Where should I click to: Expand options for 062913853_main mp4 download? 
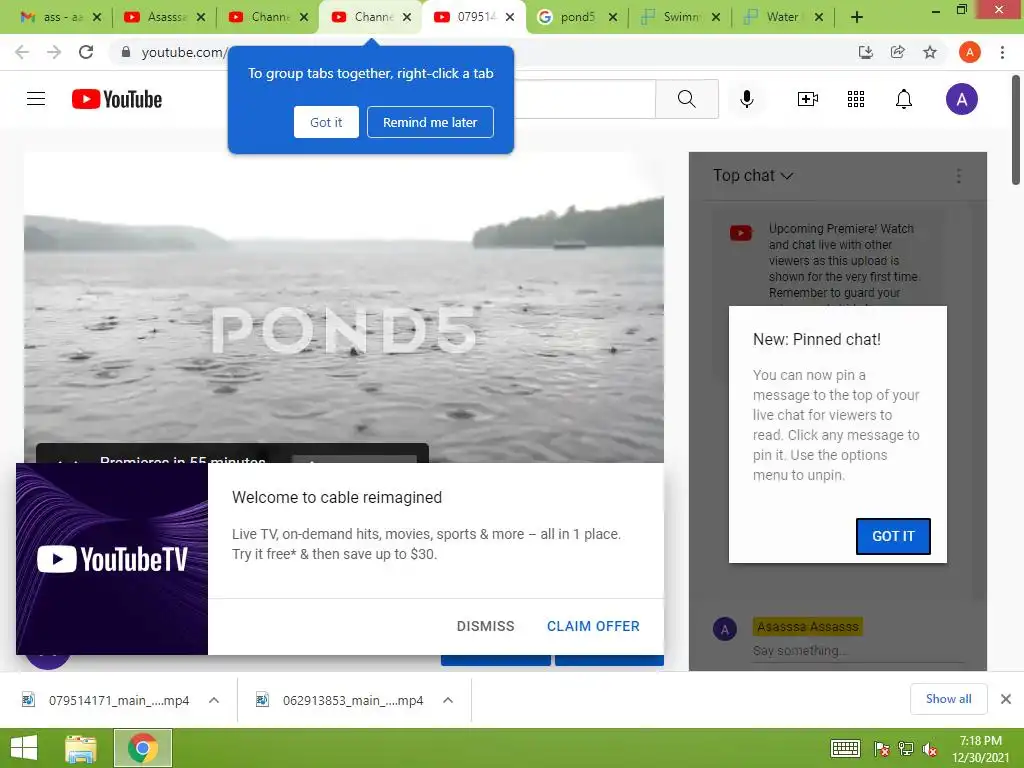point(448,700)
